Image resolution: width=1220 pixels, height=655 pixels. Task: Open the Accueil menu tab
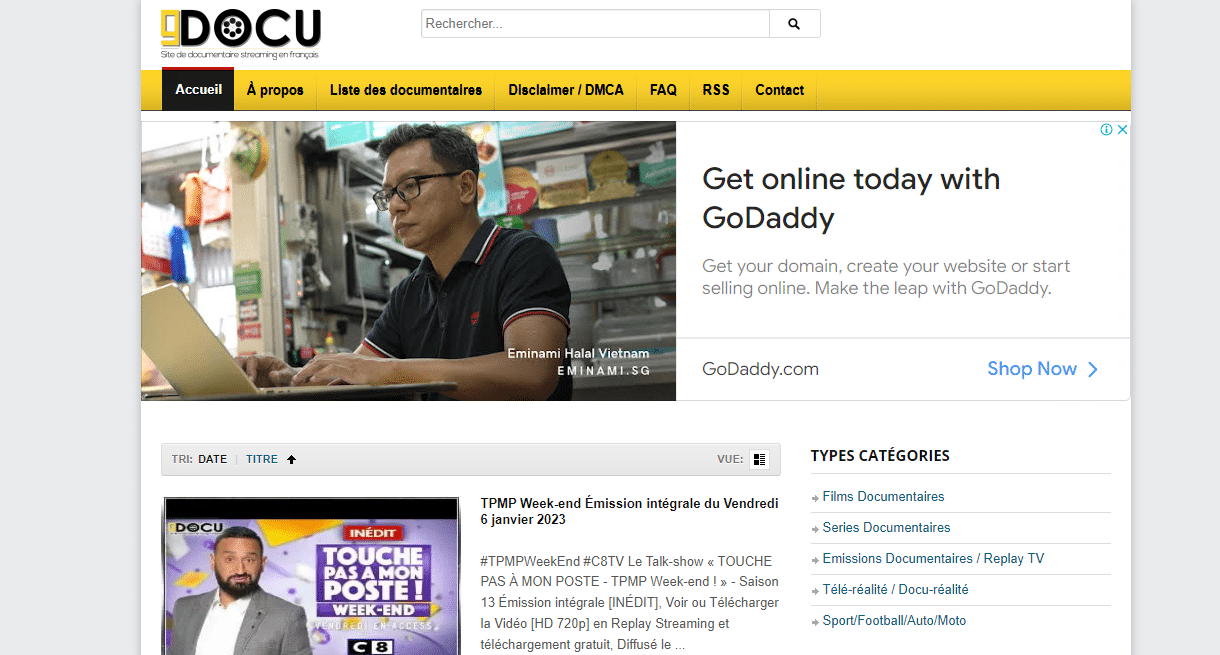(x=198, y=90)
